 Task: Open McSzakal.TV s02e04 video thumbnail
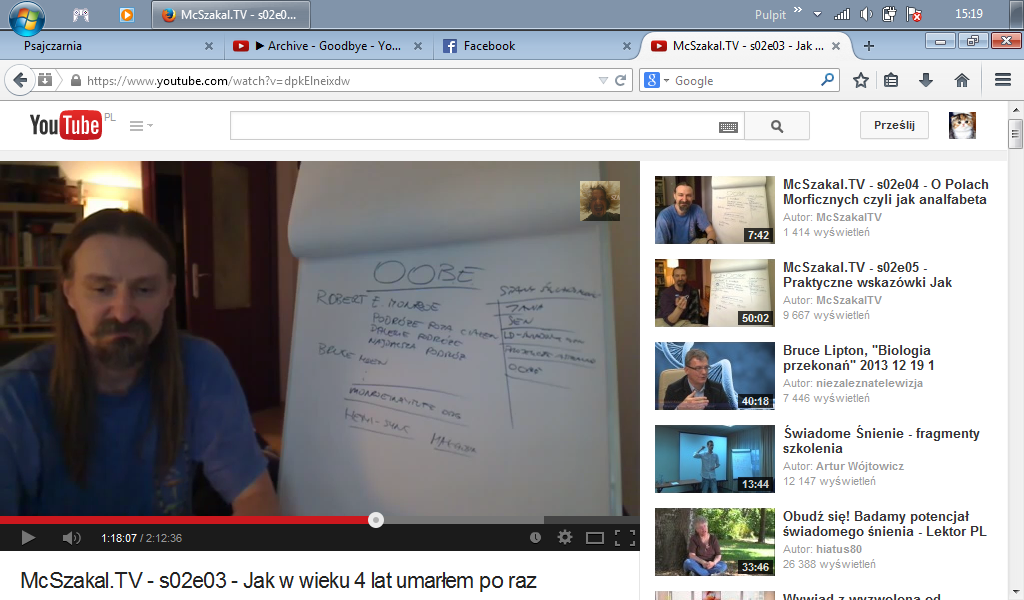[x=714, y=210]
